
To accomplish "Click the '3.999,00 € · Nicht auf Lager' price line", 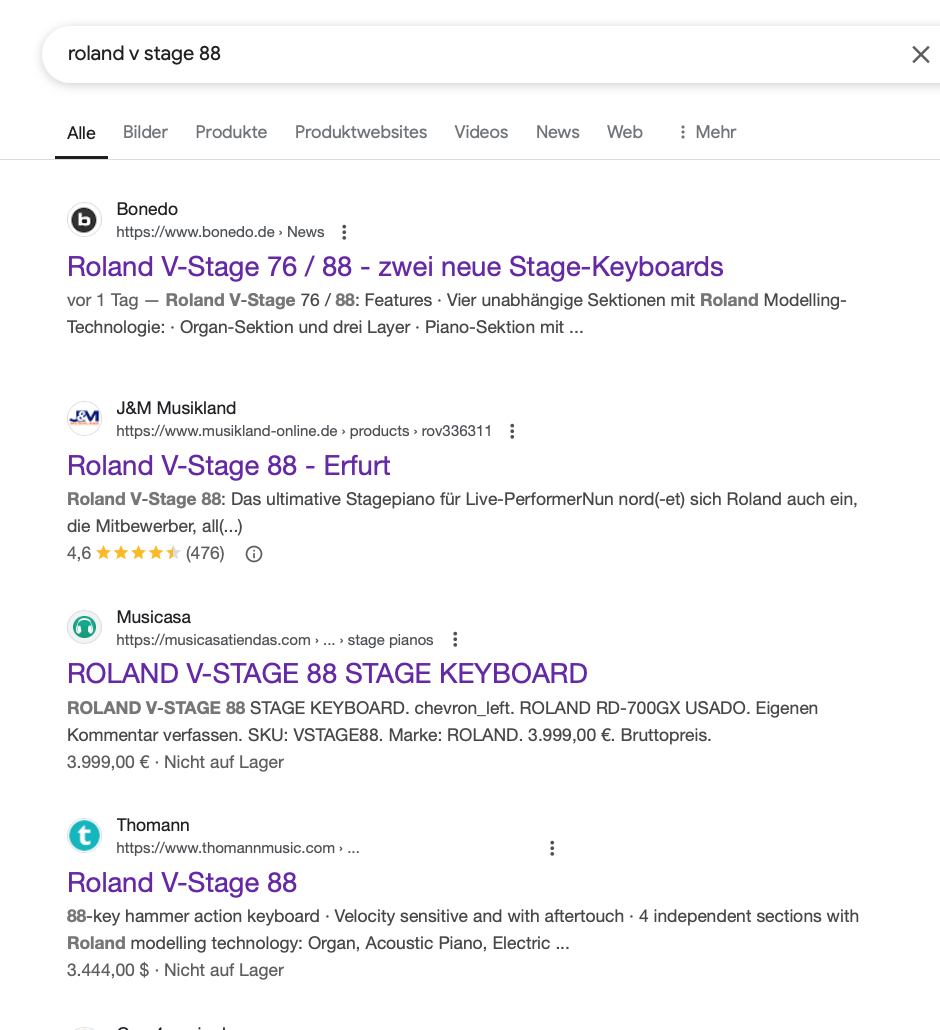I will click(x=175, y=762).
